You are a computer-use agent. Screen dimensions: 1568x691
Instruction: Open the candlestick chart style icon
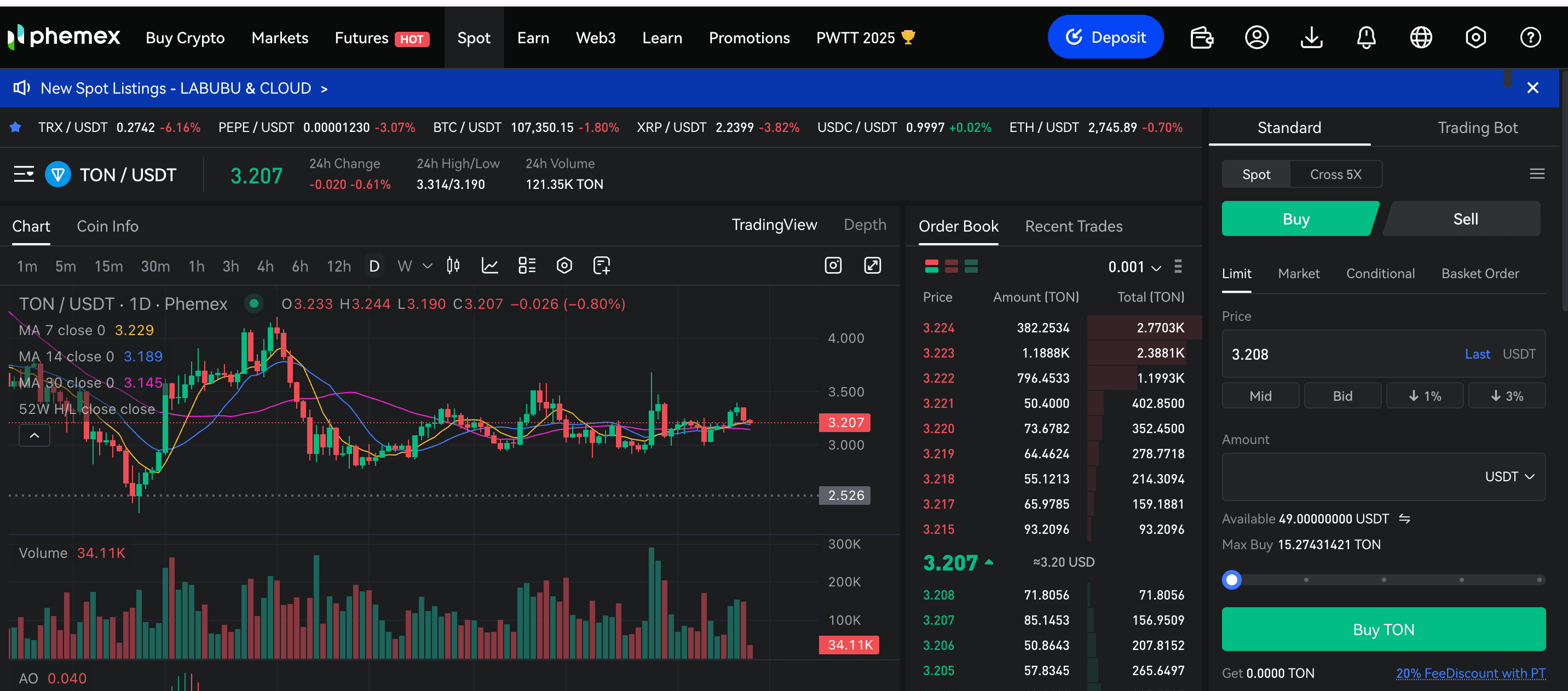[x=453, y=266]
